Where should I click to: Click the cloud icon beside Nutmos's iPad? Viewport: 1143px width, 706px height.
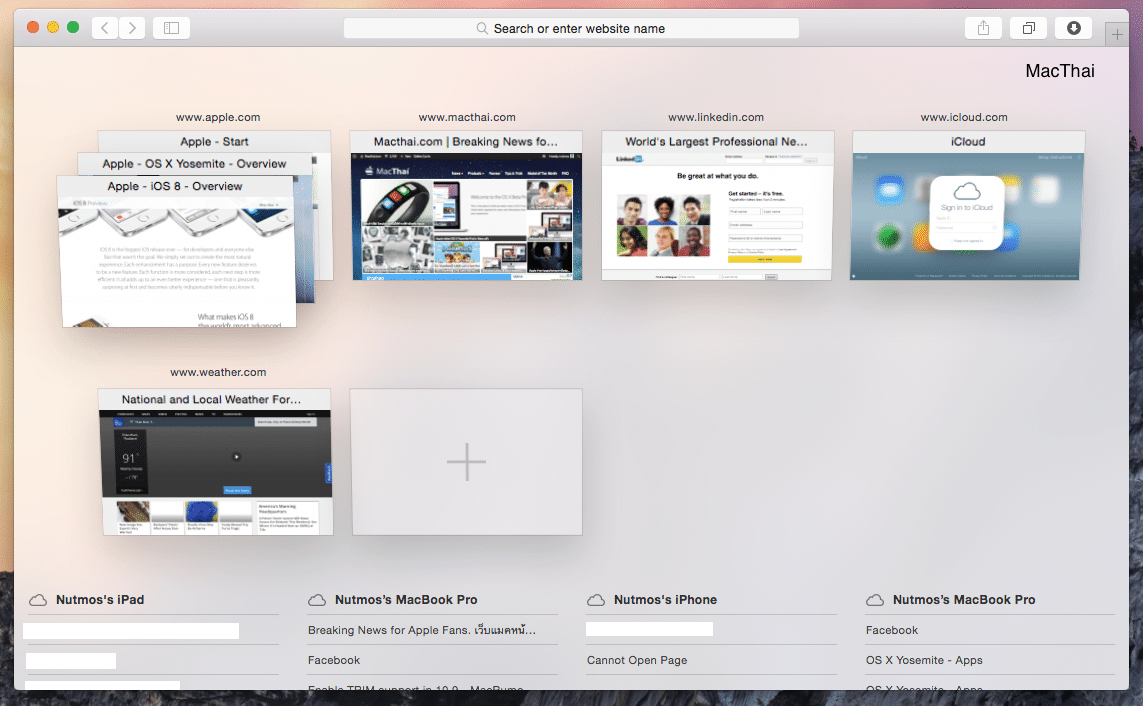38,600
